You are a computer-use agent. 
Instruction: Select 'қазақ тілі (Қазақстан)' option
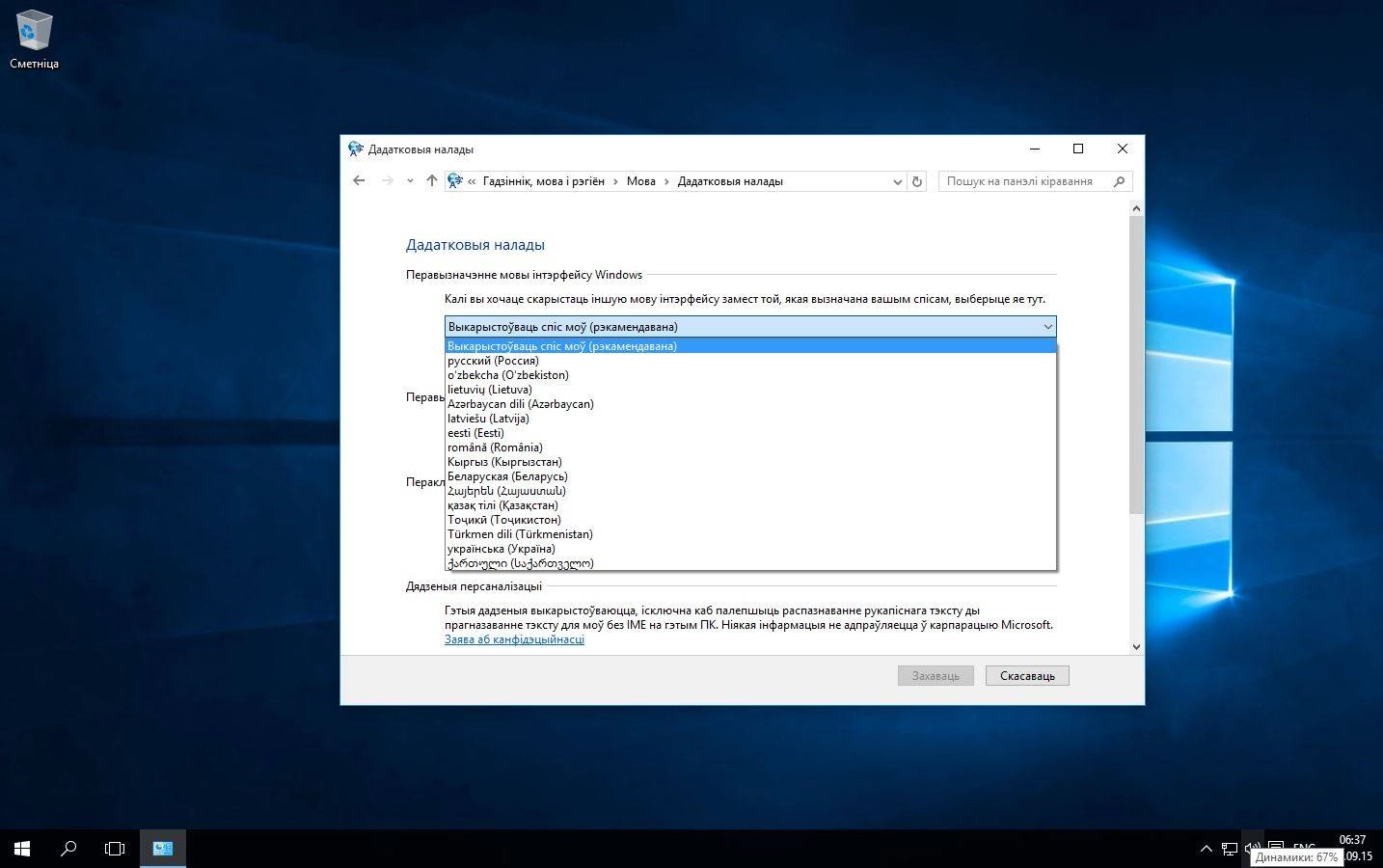click(750, 505)
